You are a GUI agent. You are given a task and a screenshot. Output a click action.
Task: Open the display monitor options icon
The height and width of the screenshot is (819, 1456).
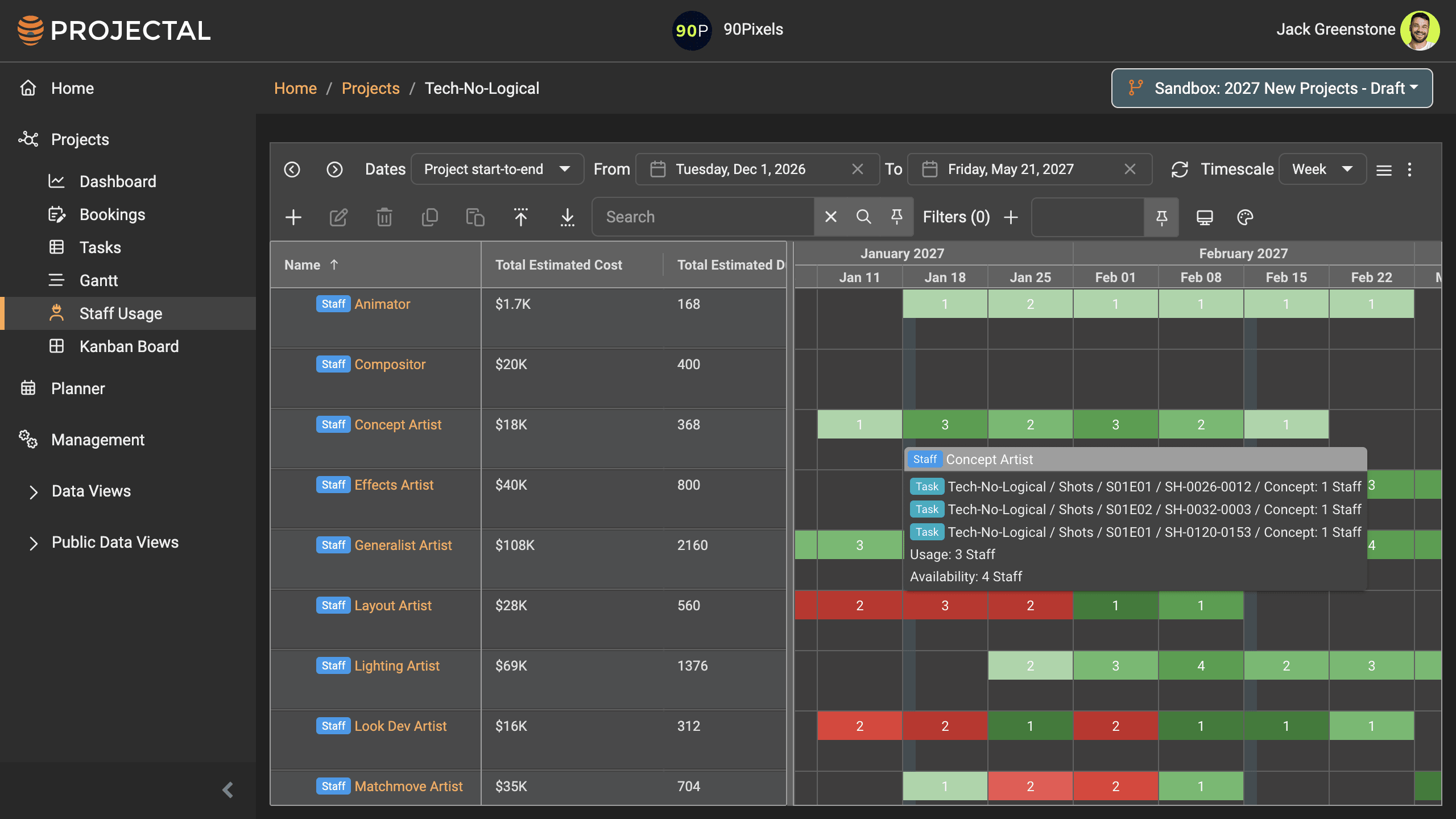1205,217
